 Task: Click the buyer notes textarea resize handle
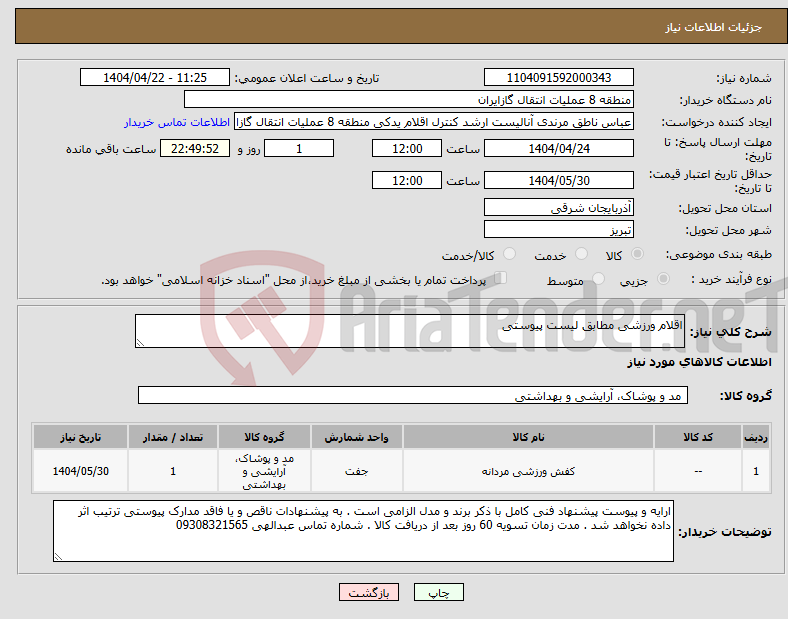click(58, 557)
